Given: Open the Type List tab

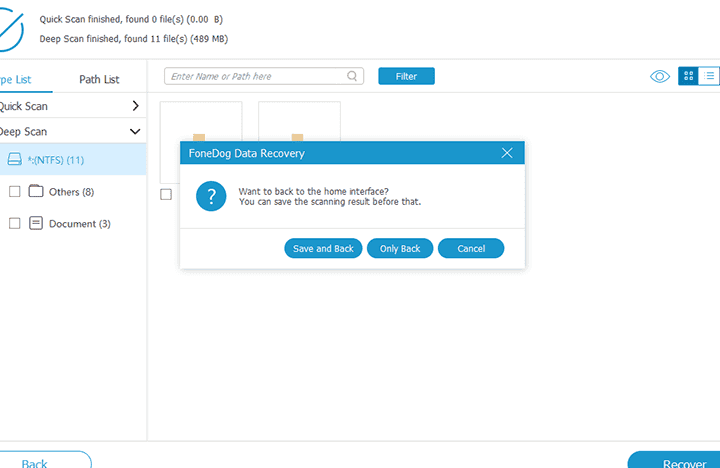Looking at the screenshot, I should click(x=16, y=79).
